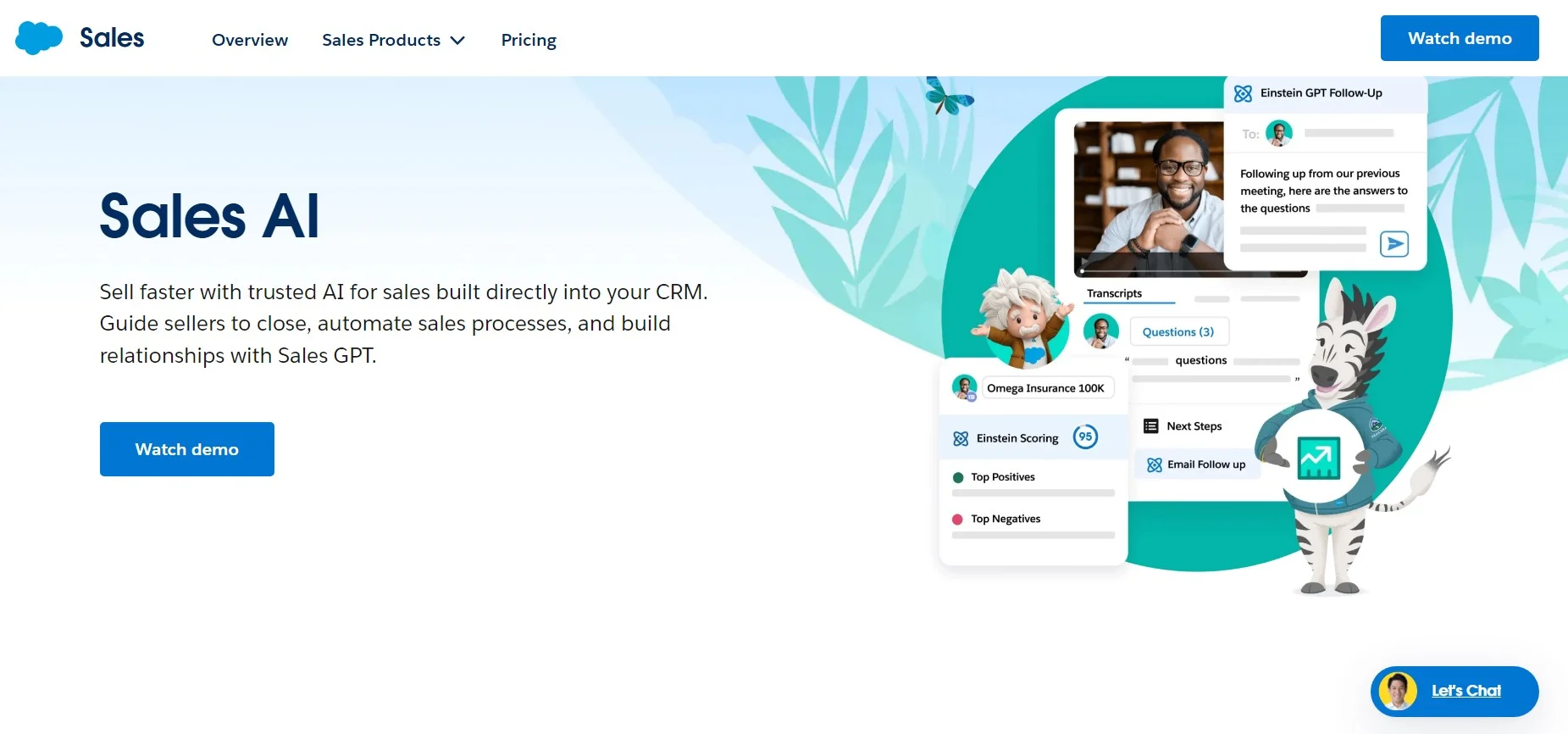Viewport: 1568px width, 734px height.
Task: Expand the Sales Products dropdown
Action: (x=394, y=40)
